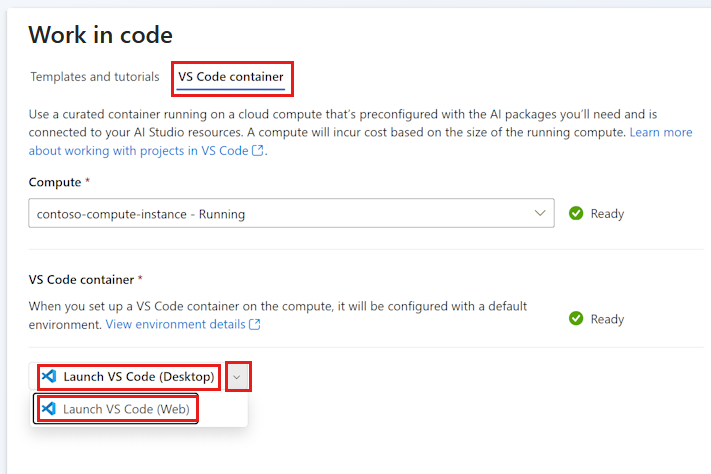Expand the compute list using its chevron arrow
Image resolution: width=711 pixels, height=474 pixels.
(x=540, y=213)
